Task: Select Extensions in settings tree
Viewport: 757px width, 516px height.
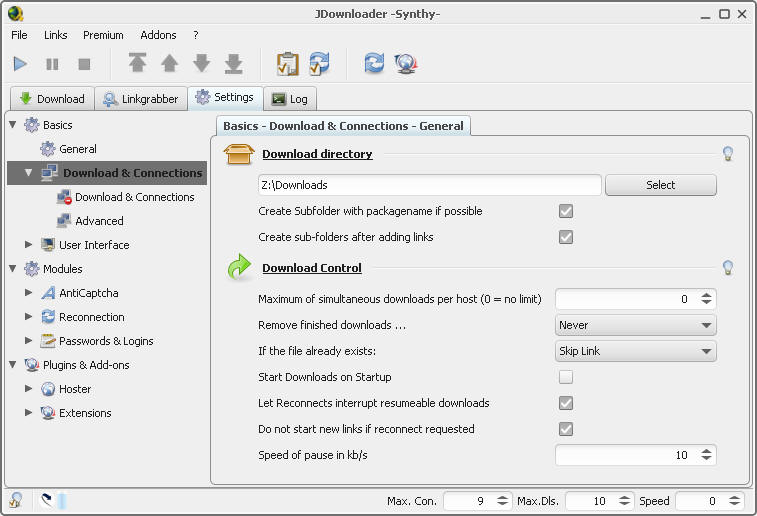Action: pyautogui.click(x=85, y=413)
